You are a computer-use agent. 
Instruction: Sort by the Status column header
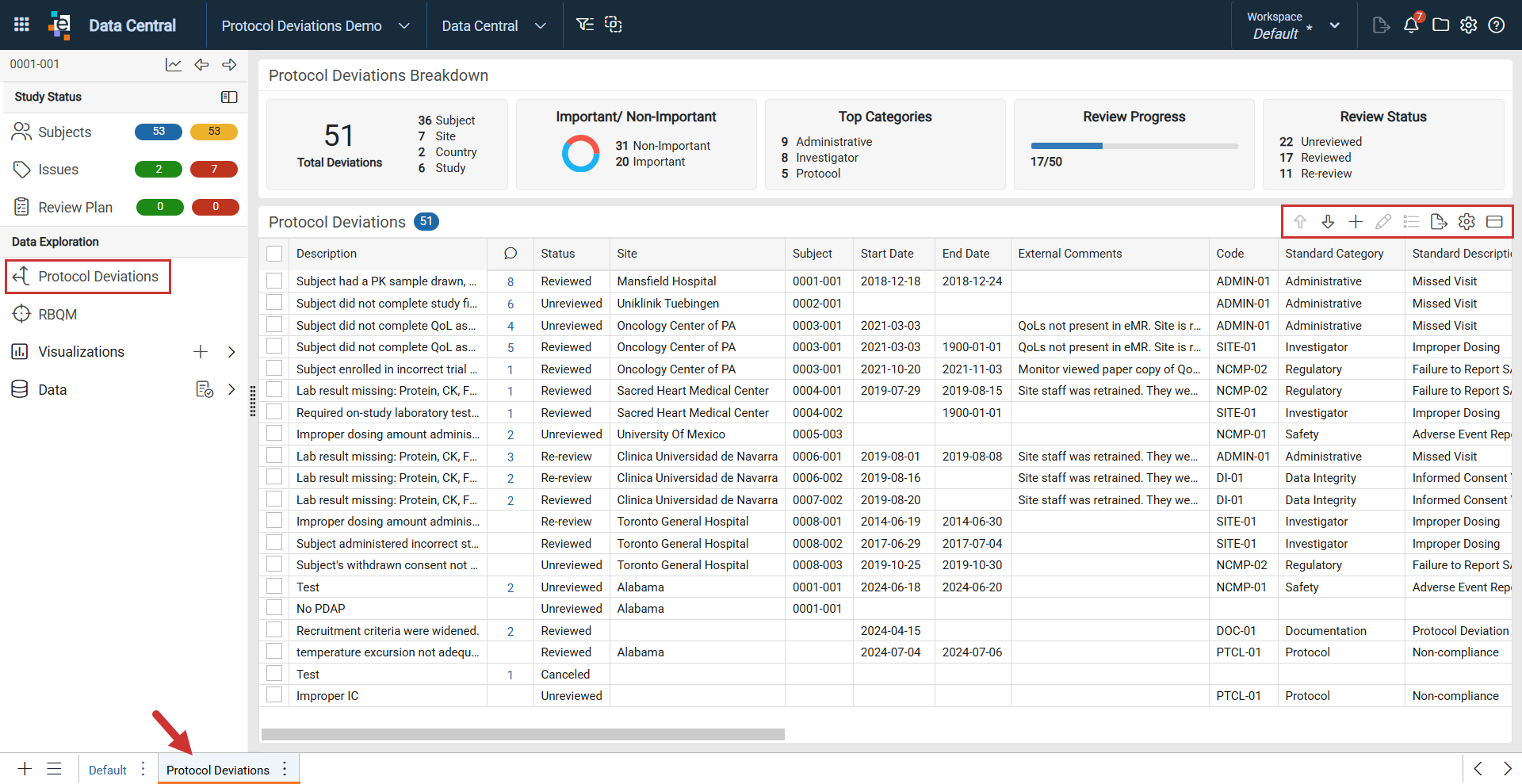click(x=558, y=254)
